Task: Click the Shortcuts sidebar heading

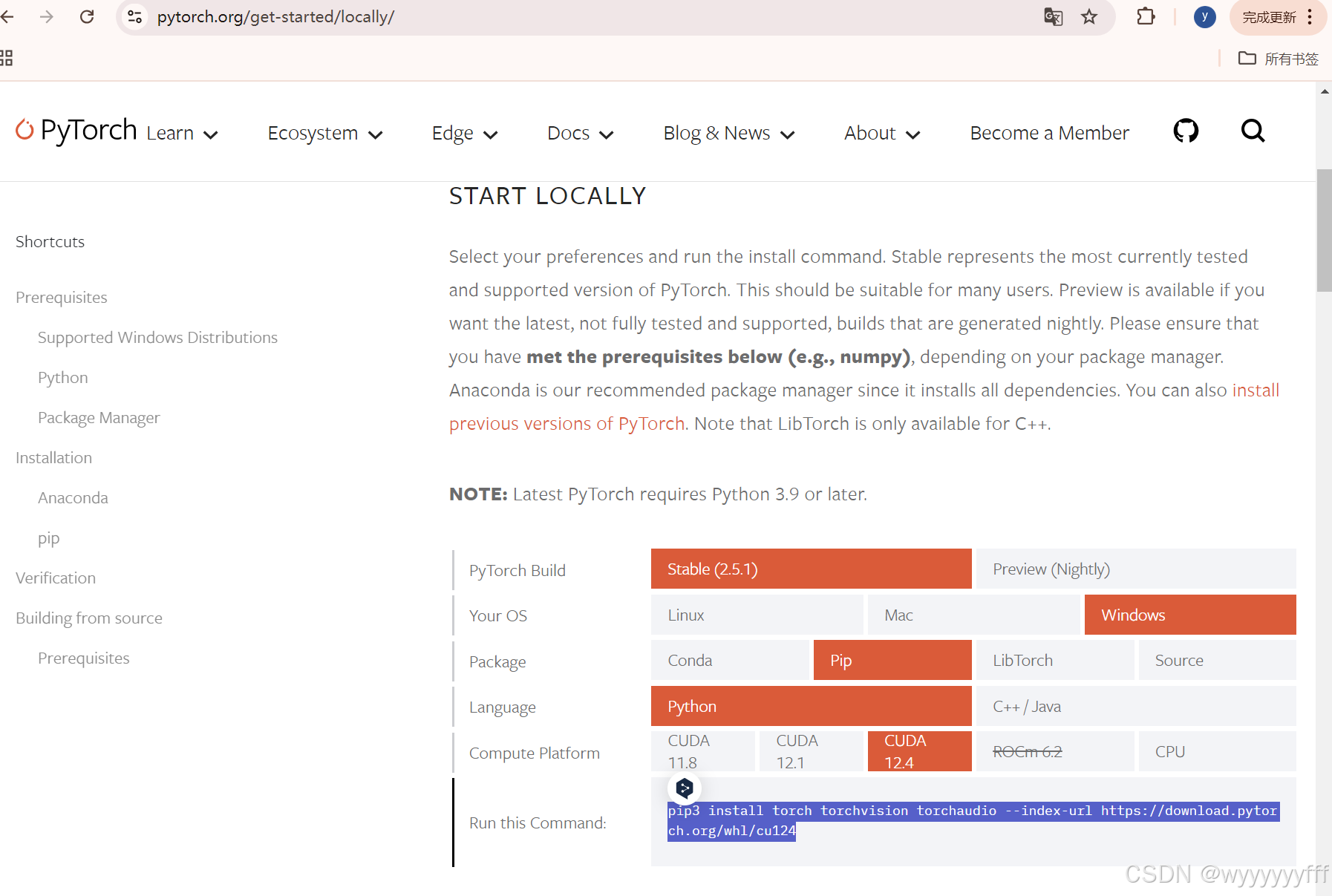Action: coord(50,241)
